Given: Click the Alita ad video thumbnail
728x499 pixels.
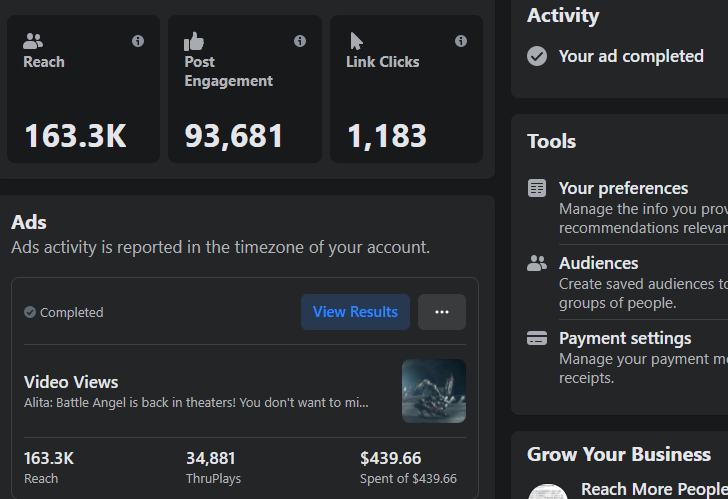Looking at the screenshot, I should point(434,391).
